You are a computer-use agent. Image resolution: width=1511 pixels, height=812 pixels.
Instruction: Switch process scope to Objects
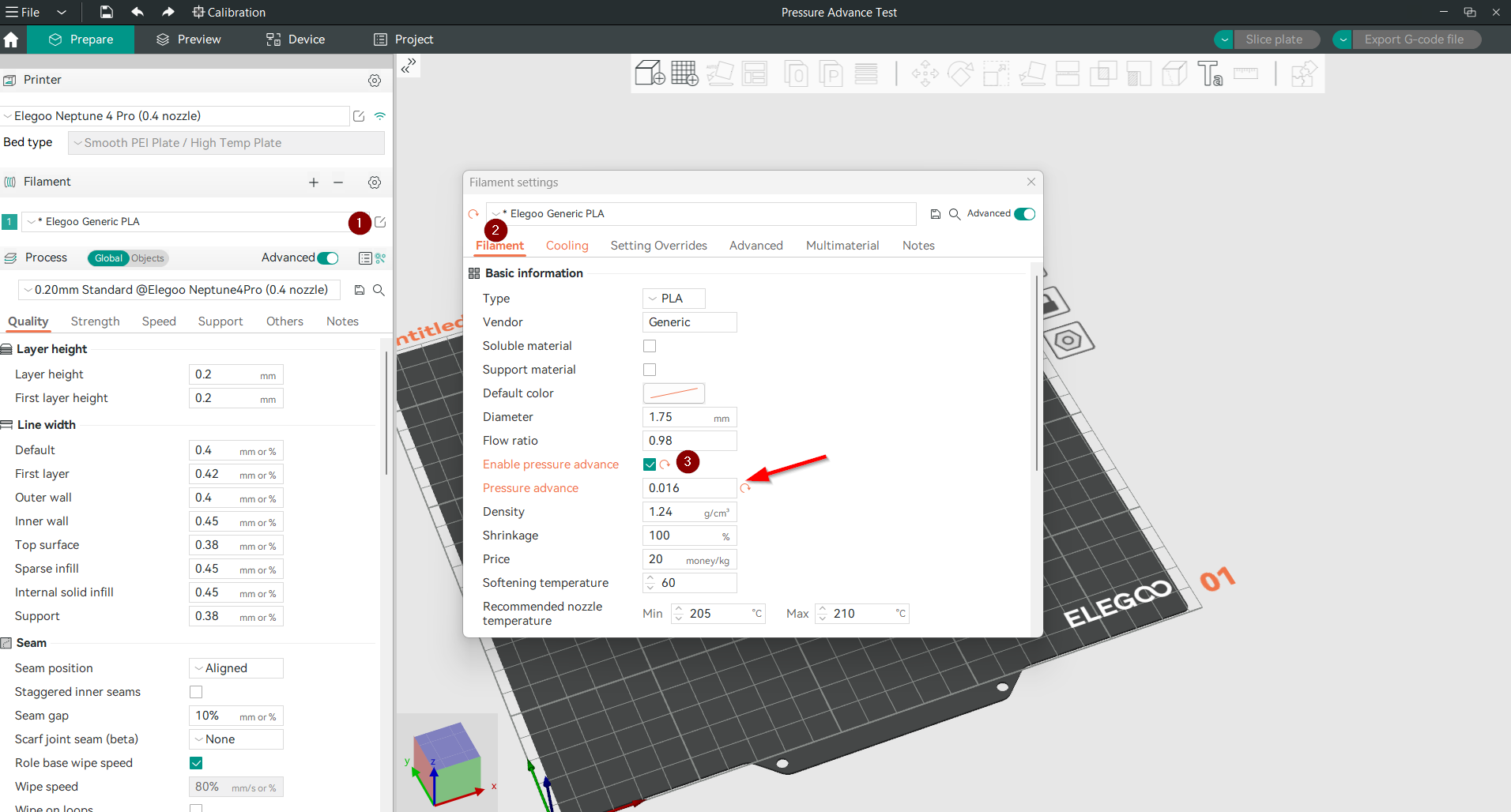point(148,258)
